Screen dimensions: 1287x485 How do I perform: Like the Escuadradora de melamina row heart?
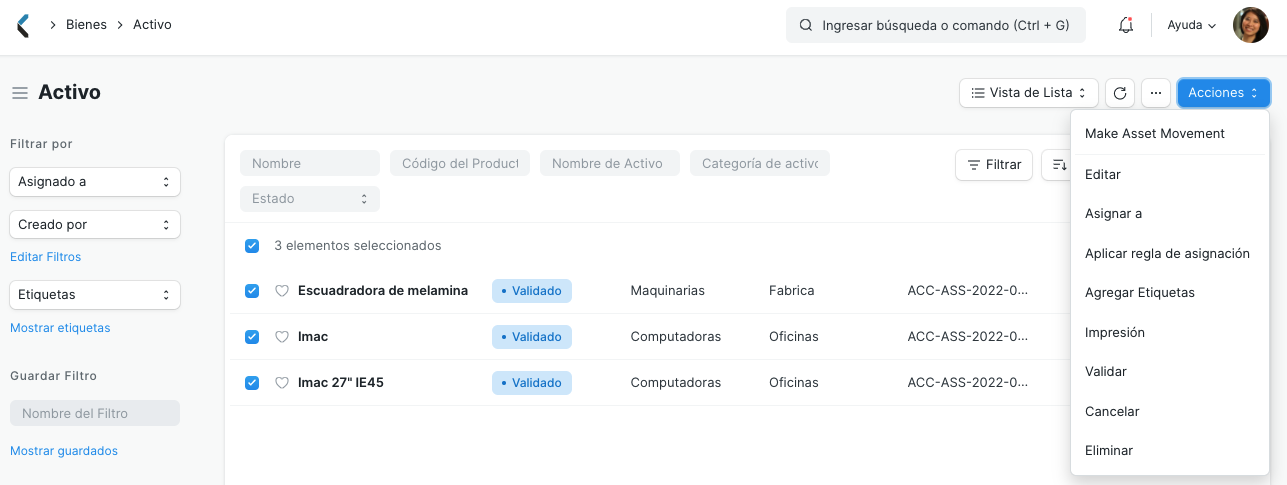click(281, 291)
